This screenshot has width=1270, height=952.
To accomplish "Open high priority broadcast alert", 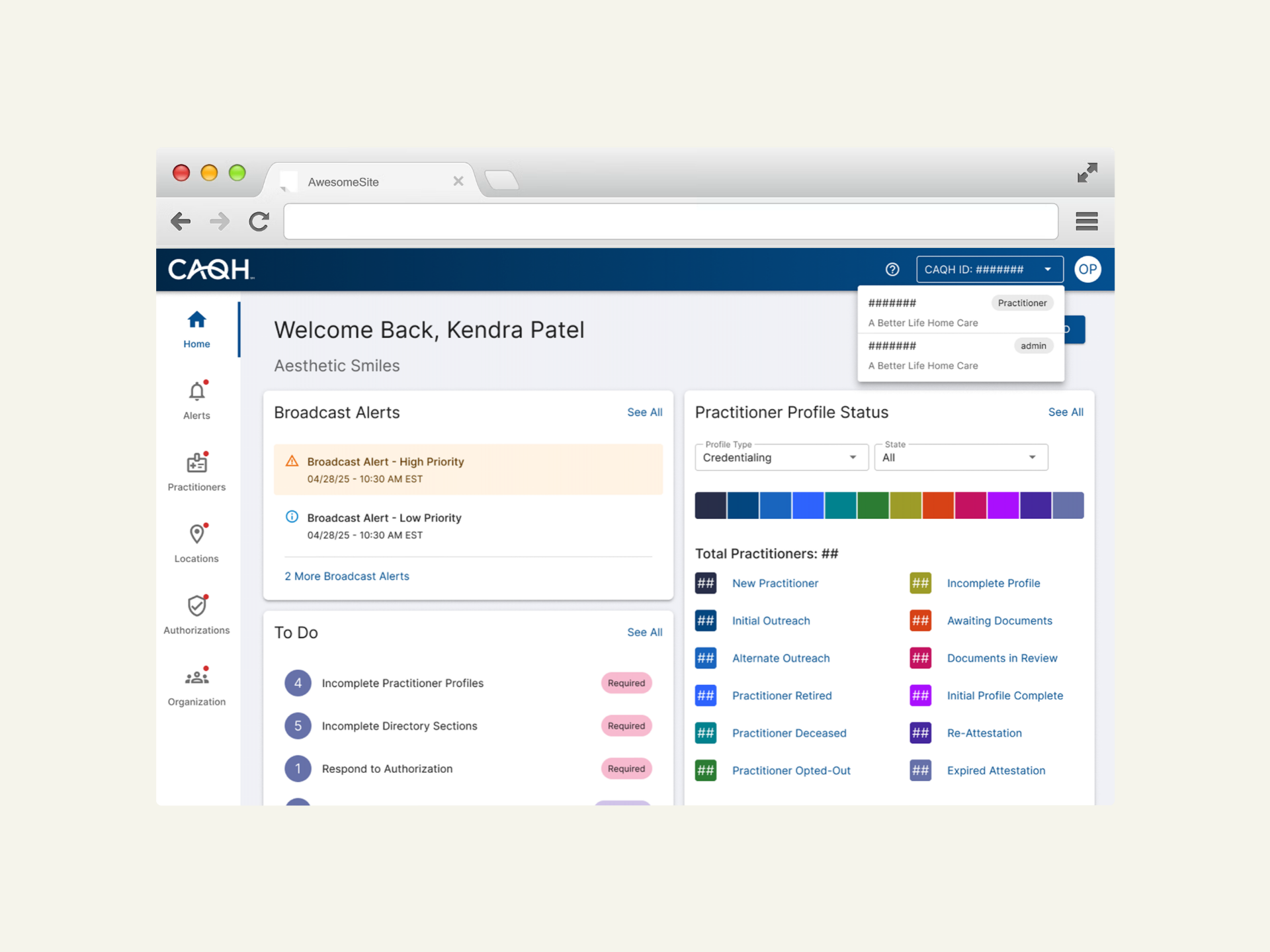I will (x=468, y=469).
